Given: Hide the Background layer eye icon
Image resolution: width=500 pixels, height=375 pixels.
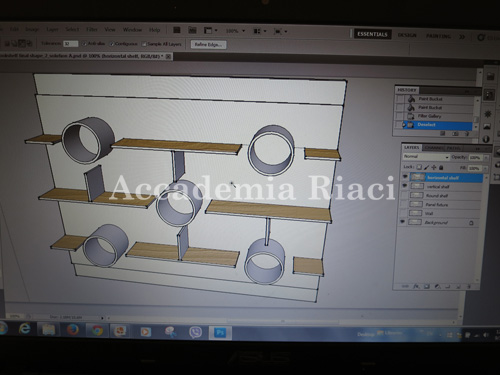Looking at the screenshot, I should [x=403, y=221].
